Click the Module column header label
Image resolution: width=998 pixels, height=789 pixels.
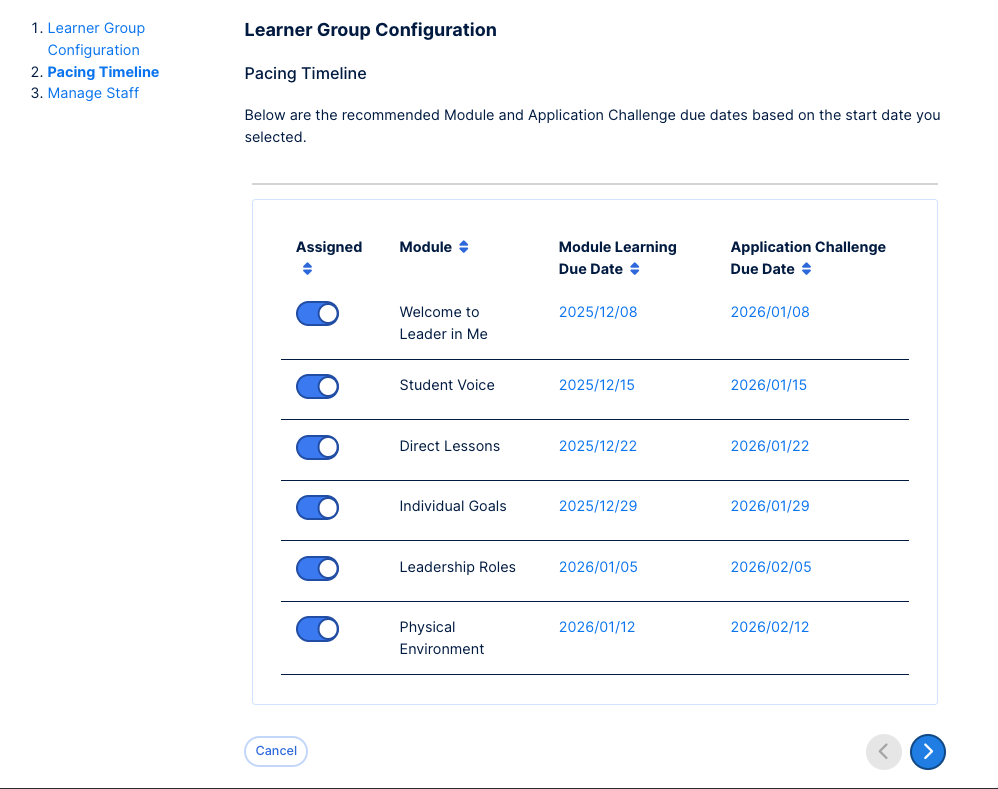pyautogui.click(x=425, y=247)
